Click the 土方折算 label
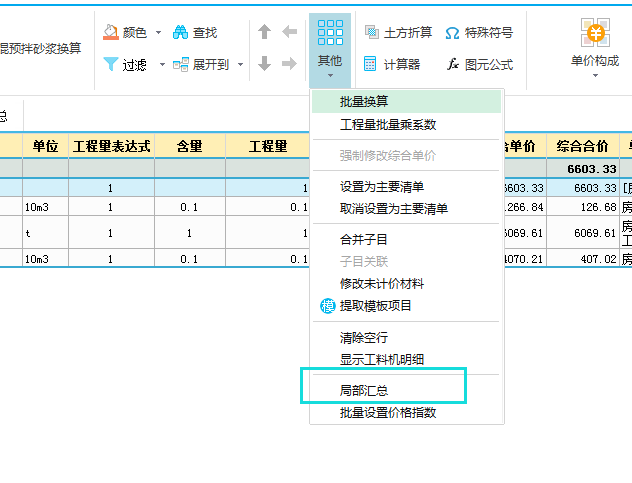632x483 pixels. pyautogui.click(x=408, y=32)
